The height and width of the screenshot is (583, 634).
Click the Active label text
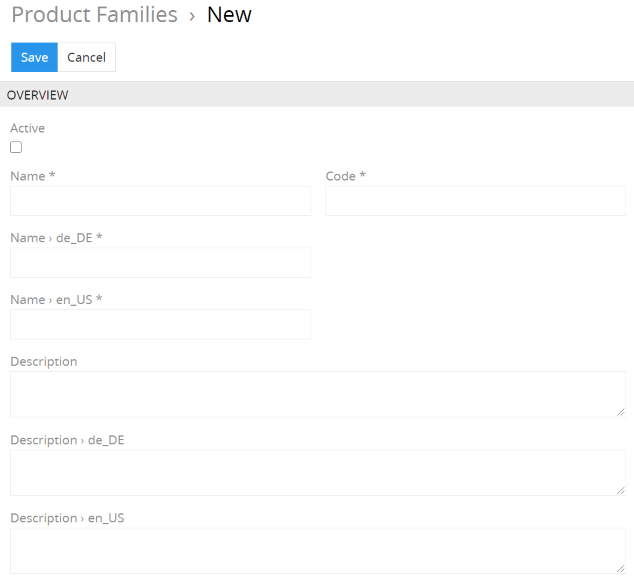[x=27, y=128]
